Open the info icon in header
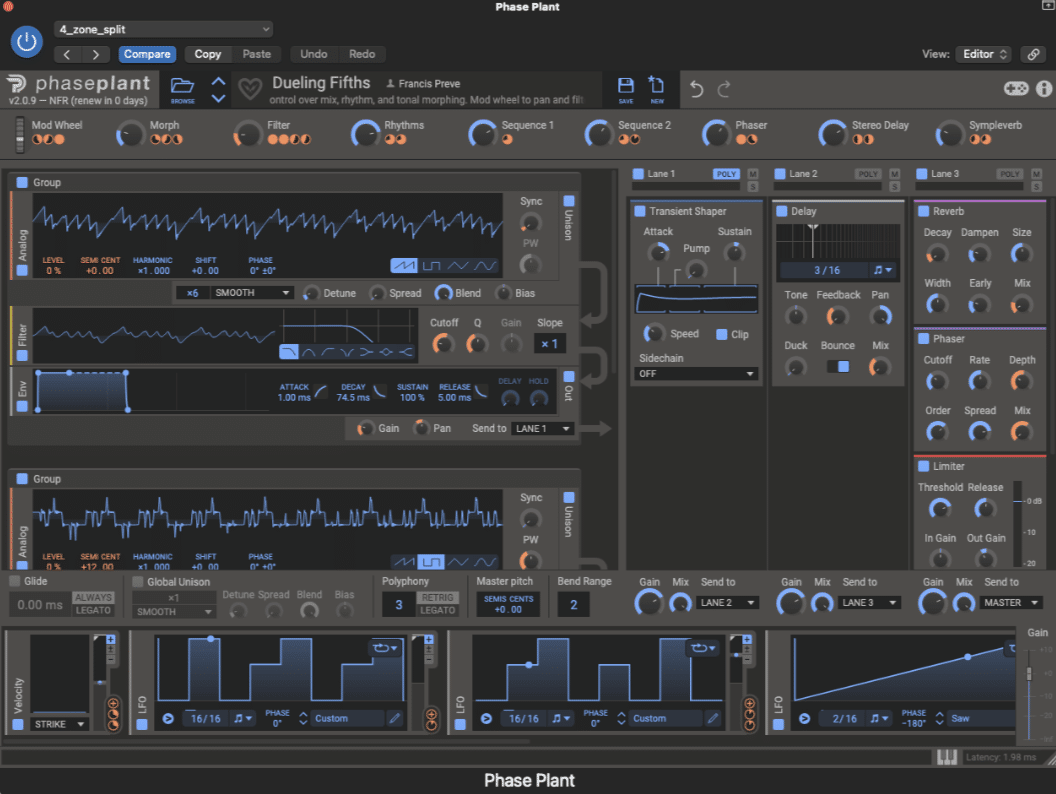 1043,88
